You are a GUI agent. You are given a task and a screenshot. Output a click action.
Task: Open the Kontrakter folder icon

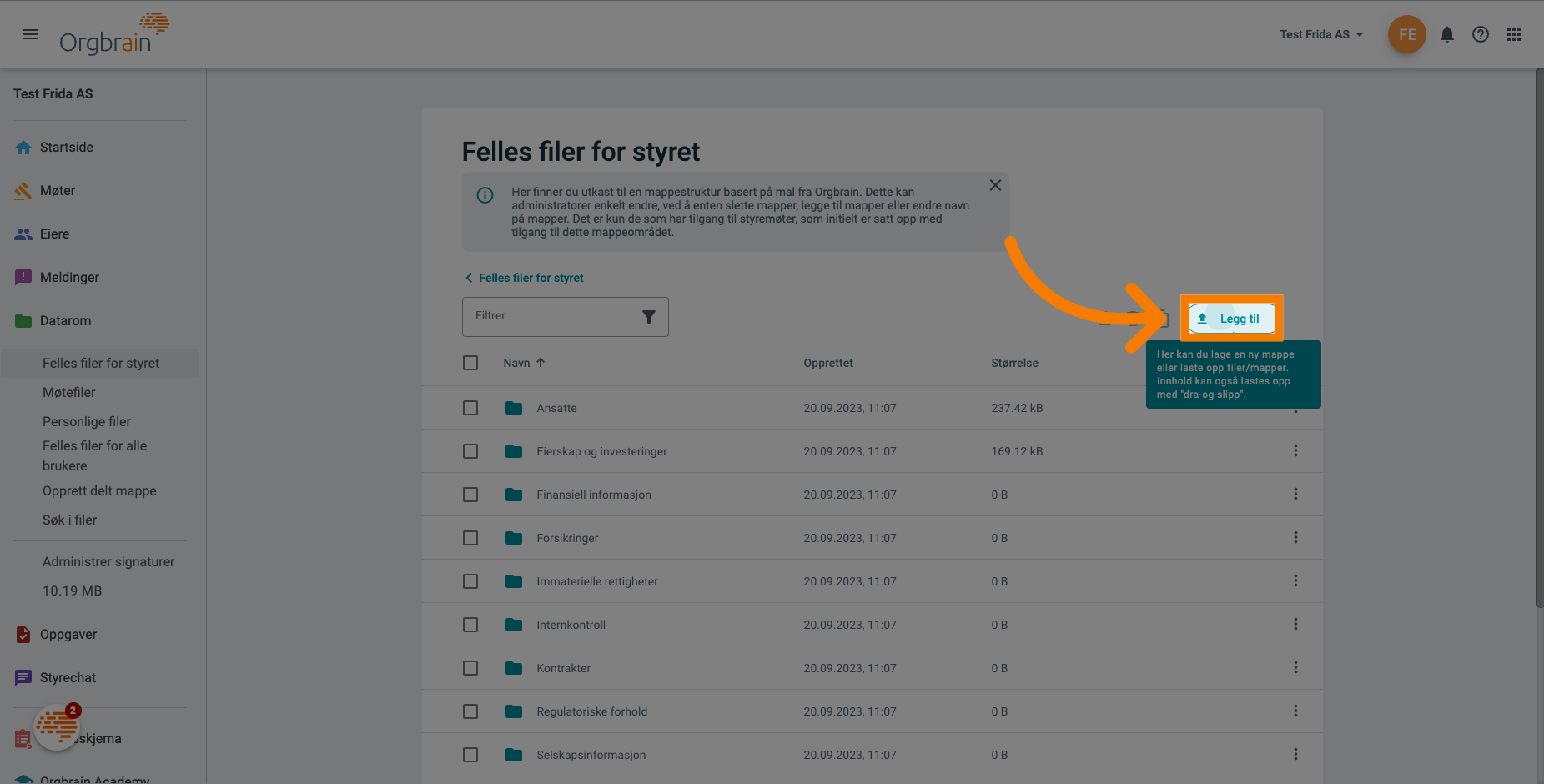pos(514,668)
